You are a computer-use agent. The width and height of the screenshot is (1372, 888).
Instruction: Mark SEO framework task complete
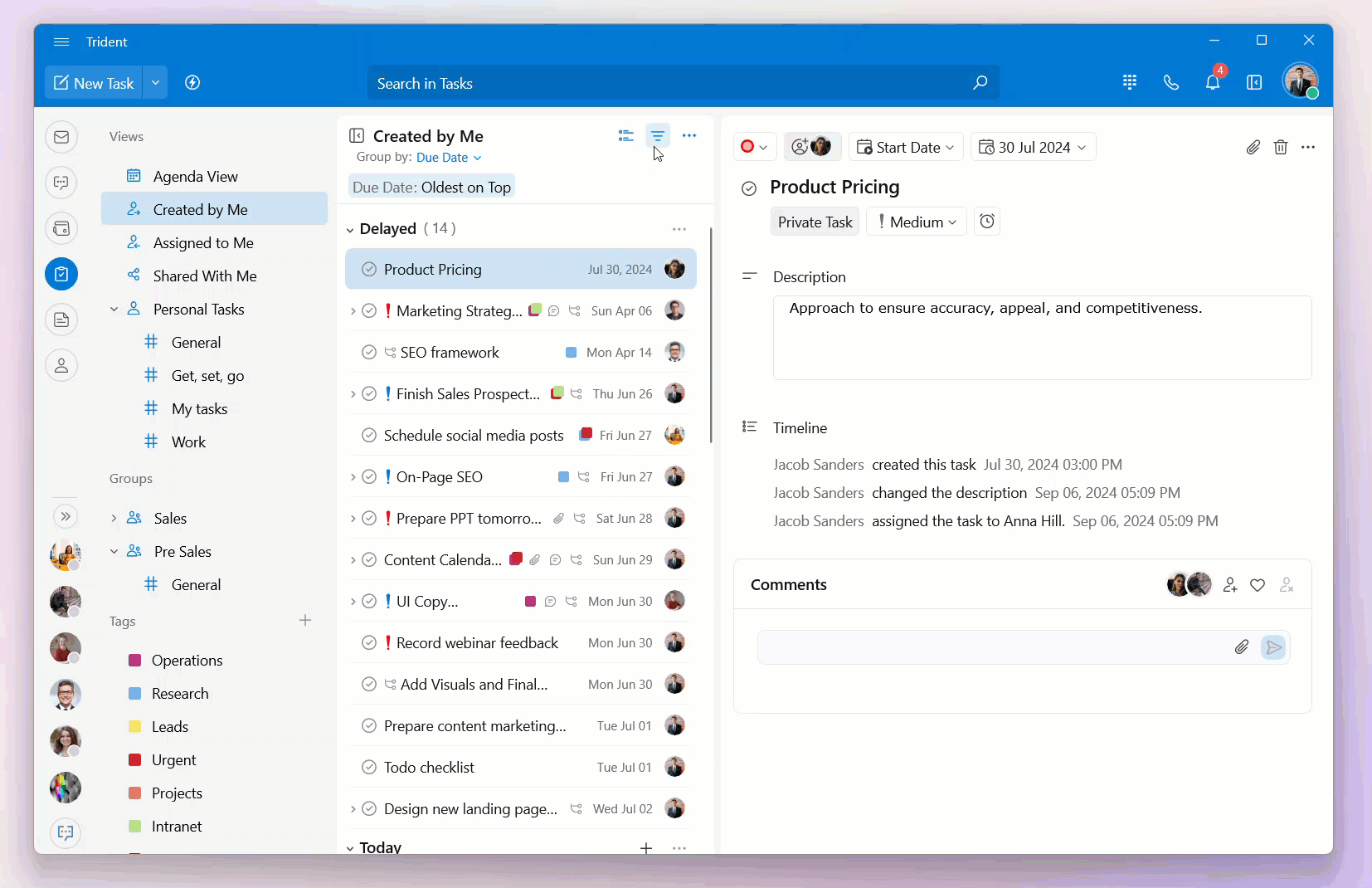tap(369, 353)
